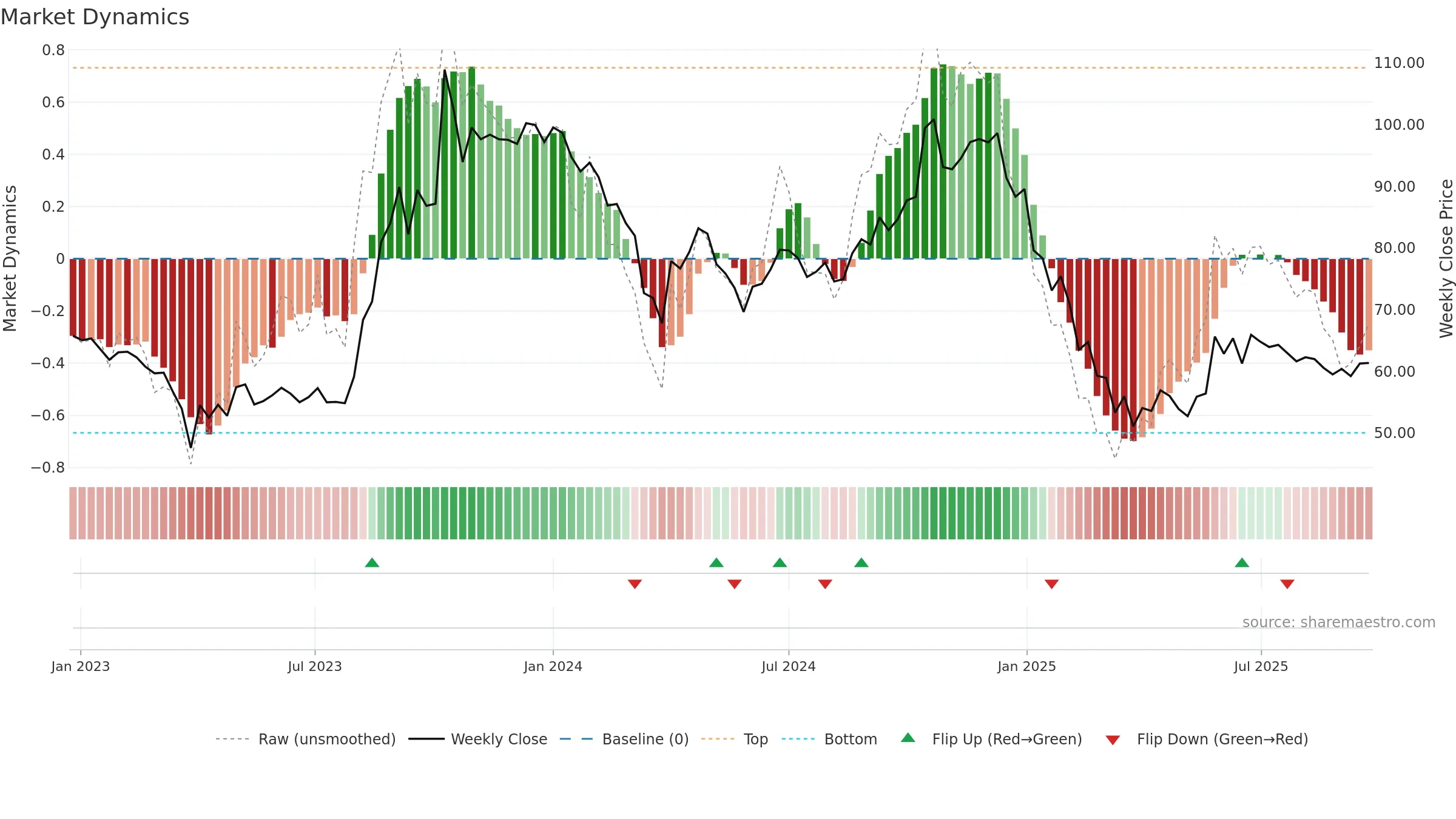Click the red flip-down triangle right after Jul 2024
This screenshot has width=1456, height=819.
coord(825,584)
